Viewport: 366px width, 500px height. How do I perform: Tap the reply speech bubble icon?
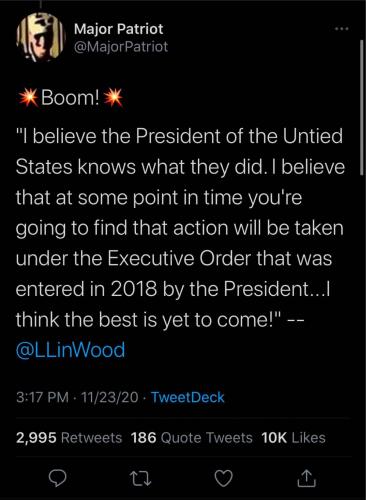(x=57, y=479)
